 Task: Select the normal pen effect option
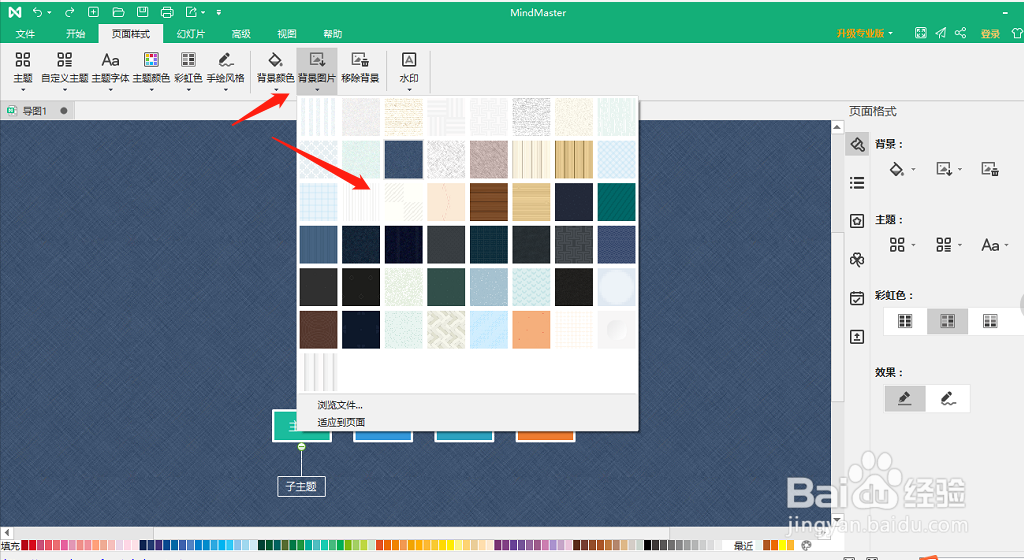[x=904, y=398]
